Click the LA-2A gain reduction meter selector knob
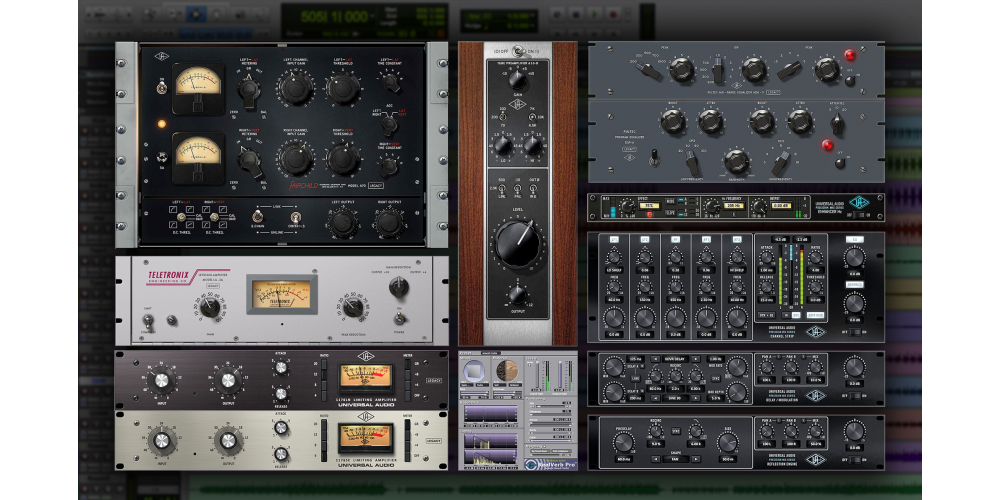The image size is (1000, 500). [399, 288]
